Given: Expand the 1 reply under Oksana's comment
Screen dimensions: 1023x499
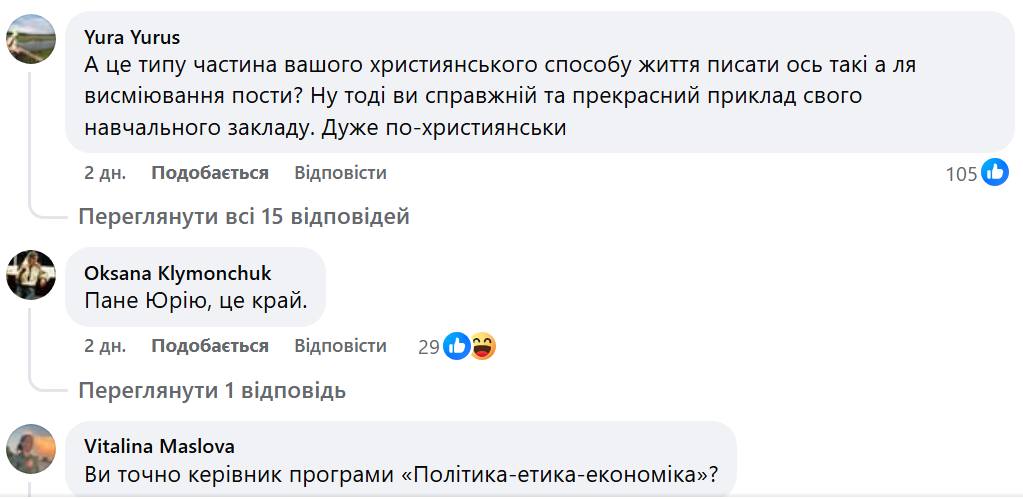Looking at the screenshot, I should (212, 390).
